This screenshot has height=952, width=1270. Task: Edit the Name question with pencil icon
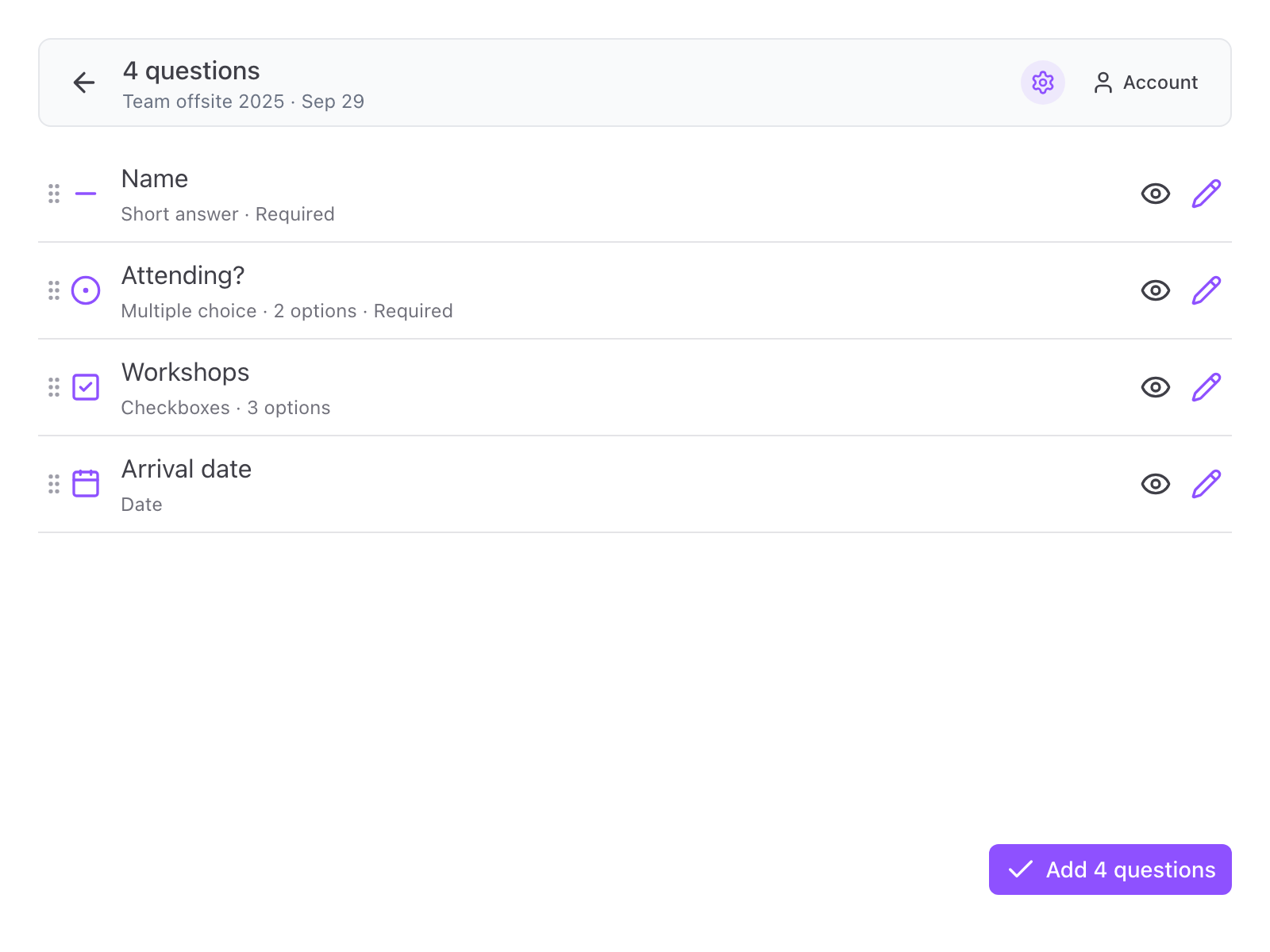tap(1206, 194)
